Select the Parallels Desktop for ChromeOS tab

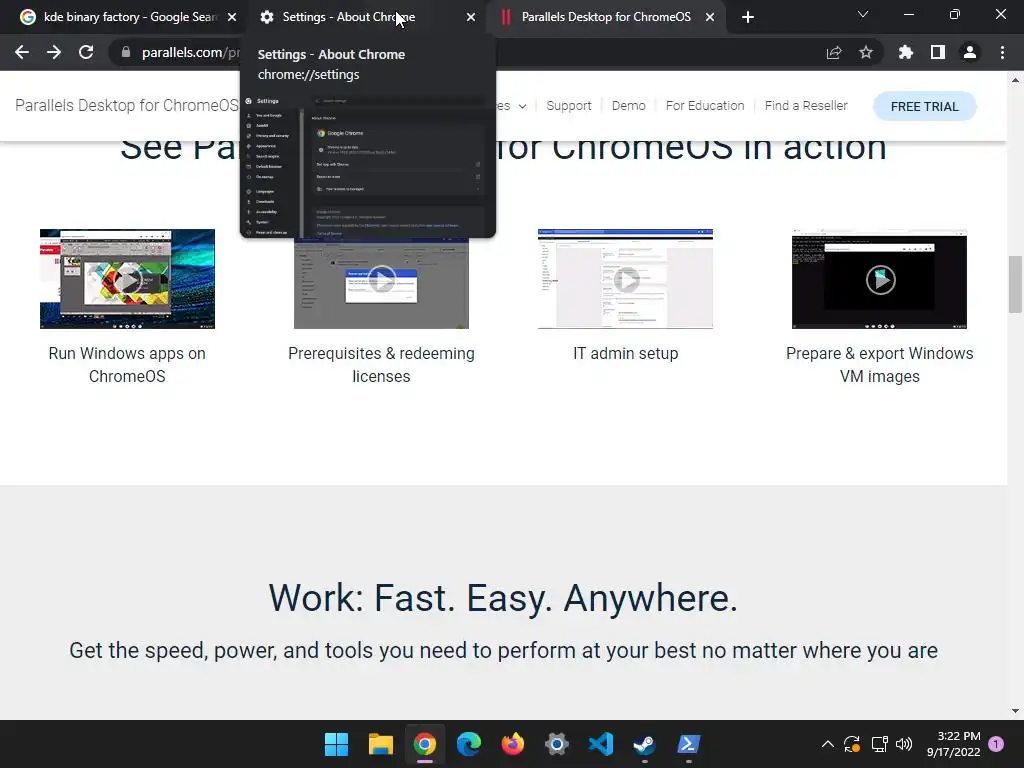606,17
